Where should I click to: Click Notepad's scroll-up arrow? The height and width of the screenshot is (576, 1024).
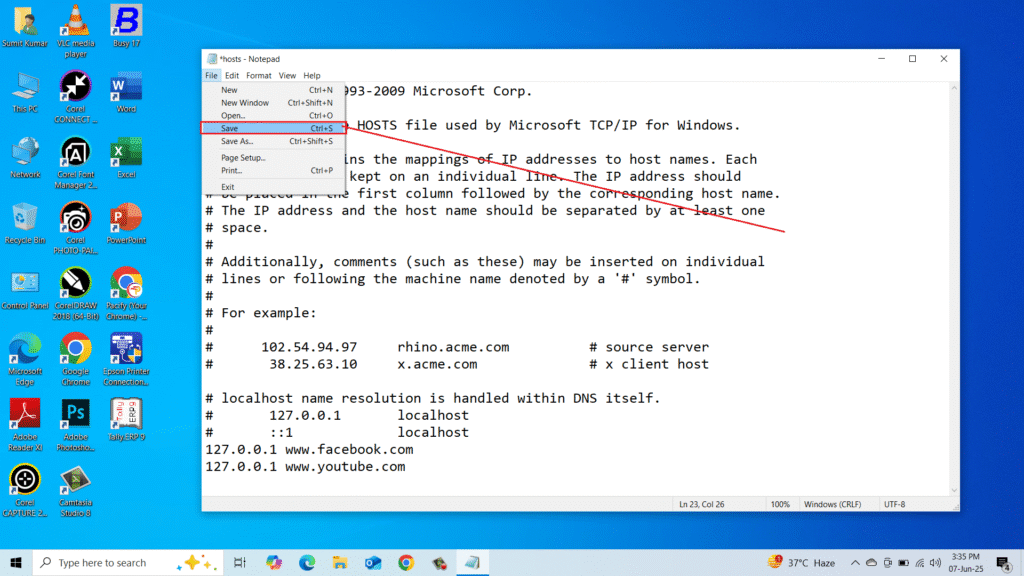point(954,88)
